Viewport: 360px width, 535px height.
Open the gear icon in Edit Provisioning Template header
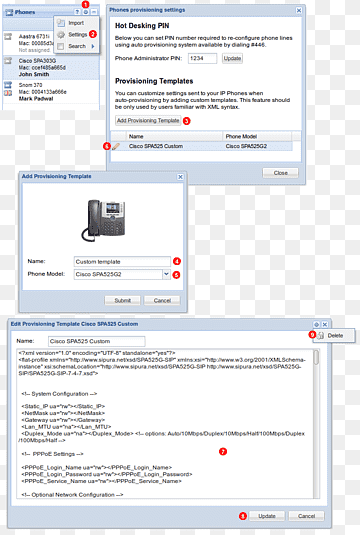click(316, 324)
